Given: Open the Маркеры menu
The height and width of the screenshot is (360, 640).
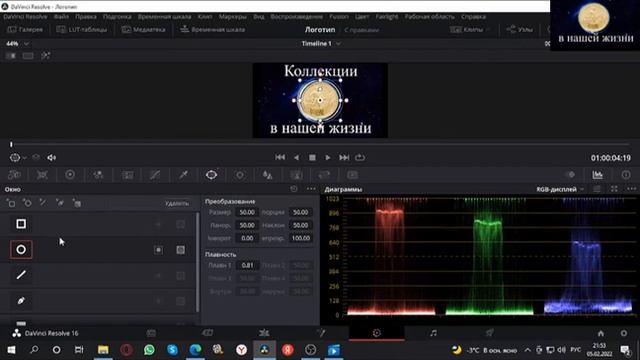Looking at the screenshot, I should [233, 17].
